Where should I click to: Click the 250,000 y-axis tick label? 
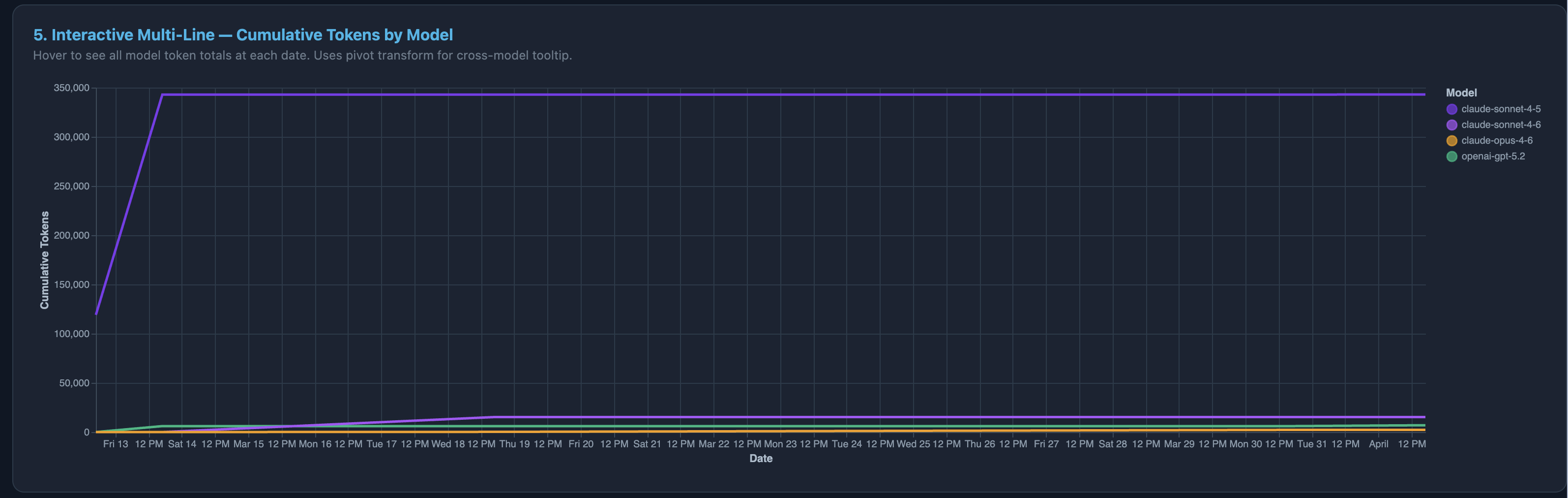[x=71, y=187]
